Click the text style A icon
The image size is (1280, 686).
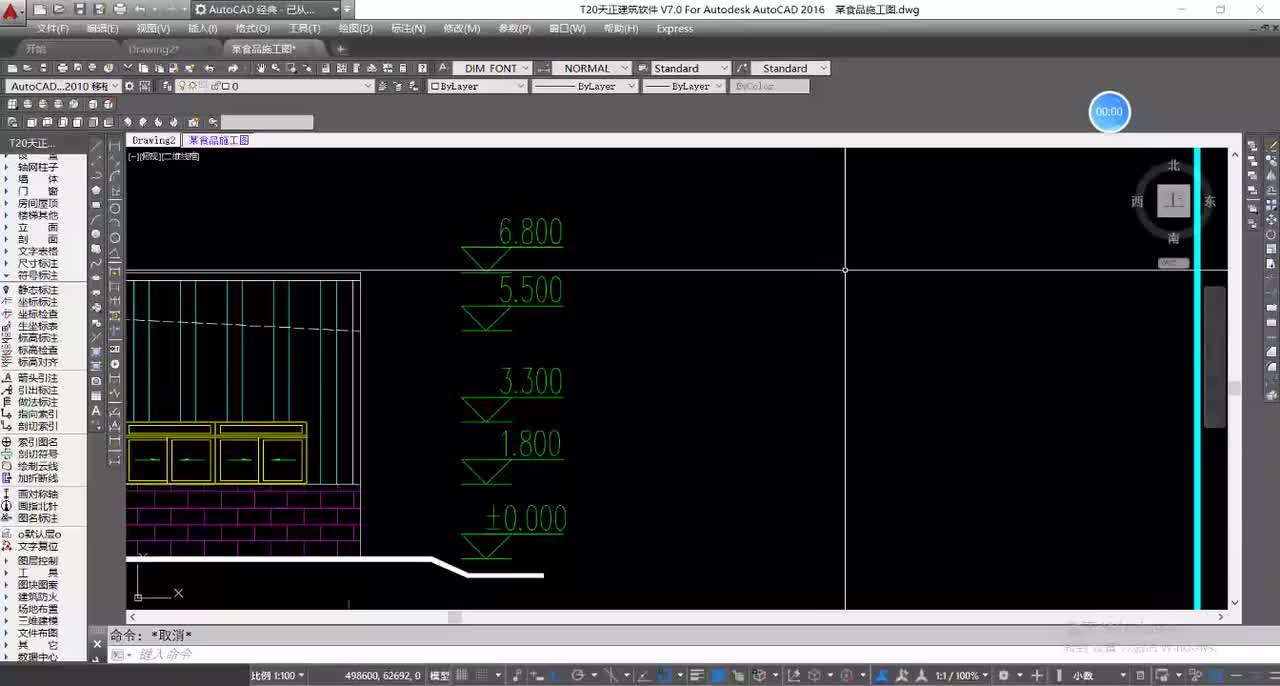tap(444, 68)
